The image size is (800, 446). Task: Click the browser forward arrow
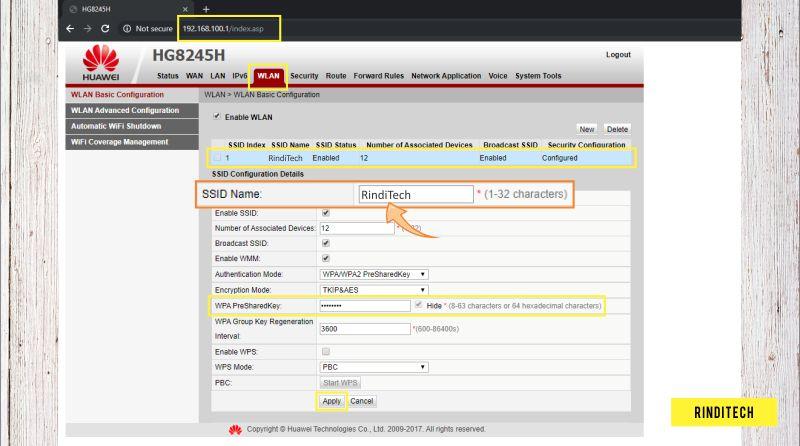88,29
